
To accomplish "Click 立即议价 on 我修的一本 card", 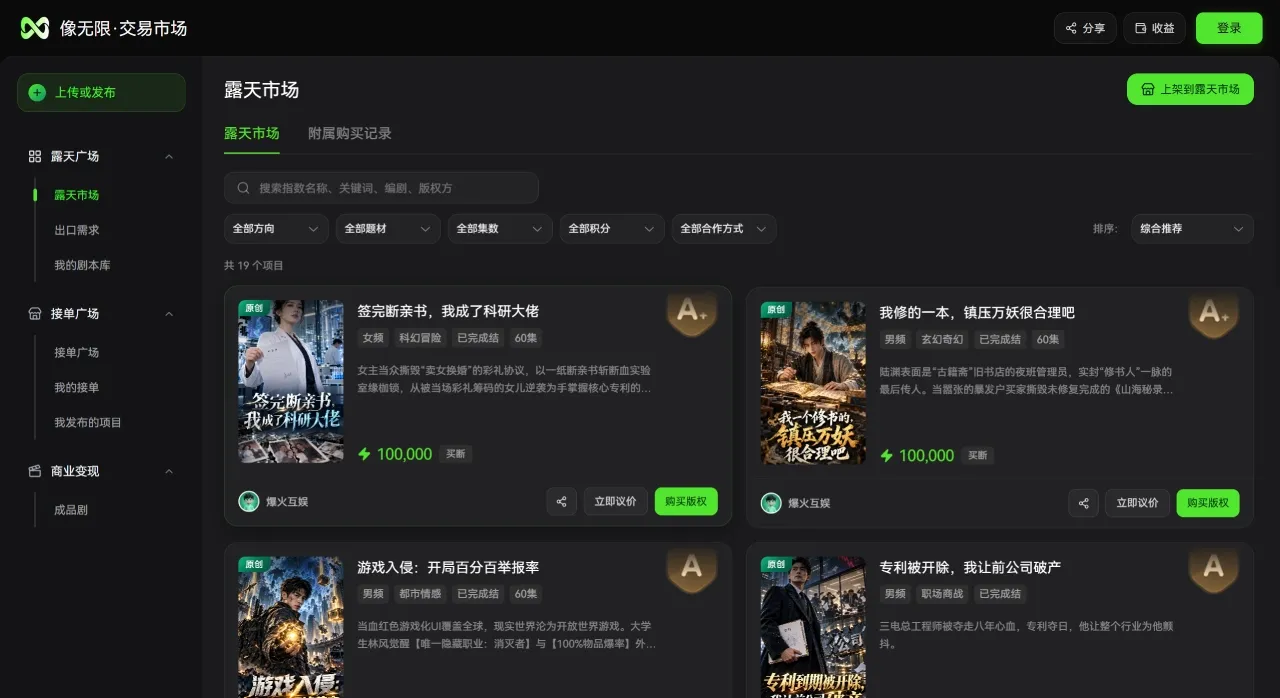I will (1138, 503).
